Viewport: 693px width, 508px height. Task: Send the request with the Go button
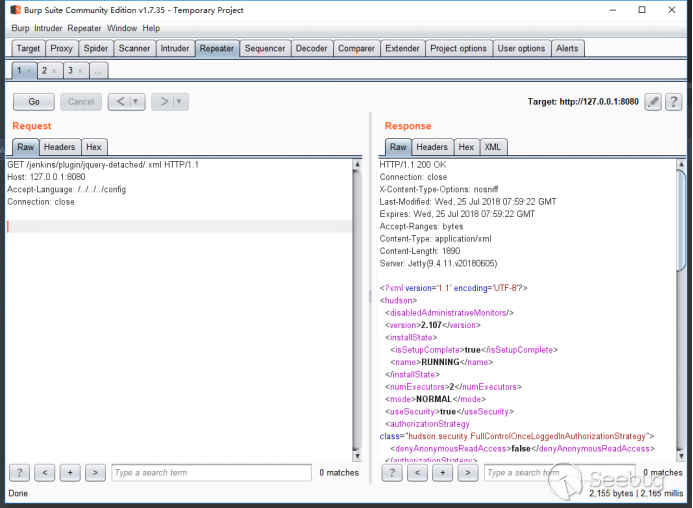[34, 102]
